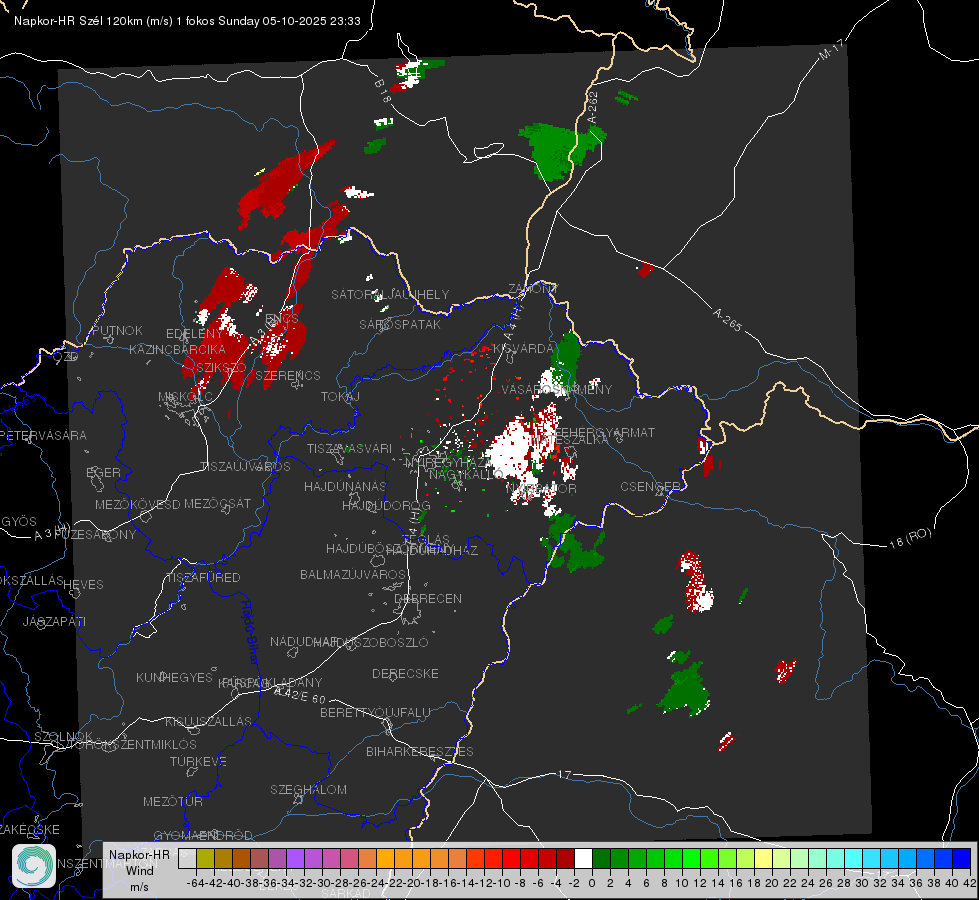Screen dimensions: 979x900
Task: Select the MEZŐKÖVESD label
Action: [x=138, y=503]
